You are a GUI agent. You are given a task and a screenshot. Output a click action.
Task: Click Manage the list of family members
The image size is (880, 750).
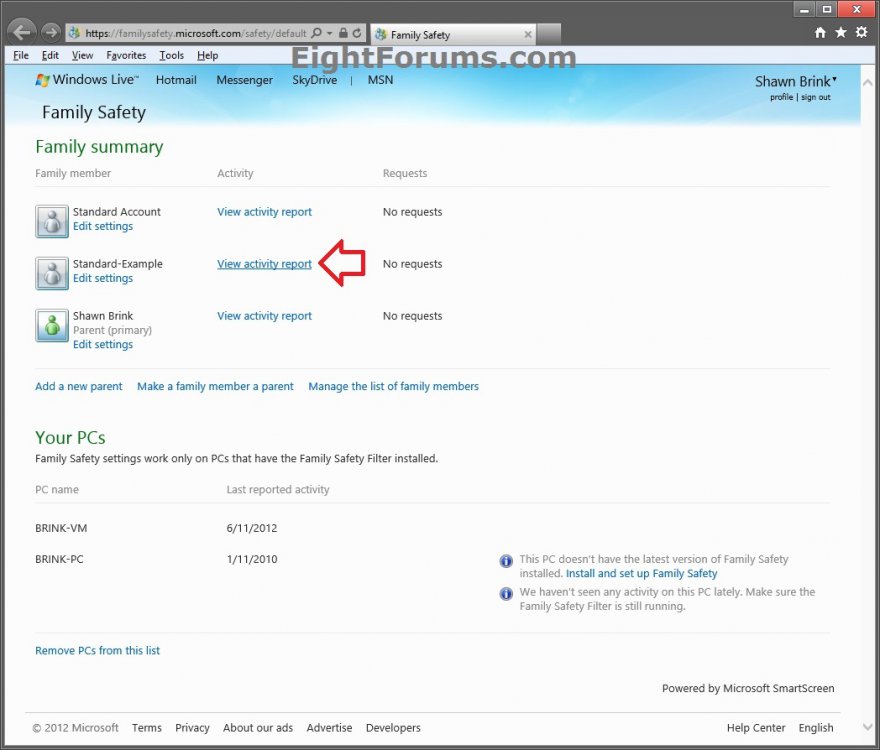pos(393,386)
